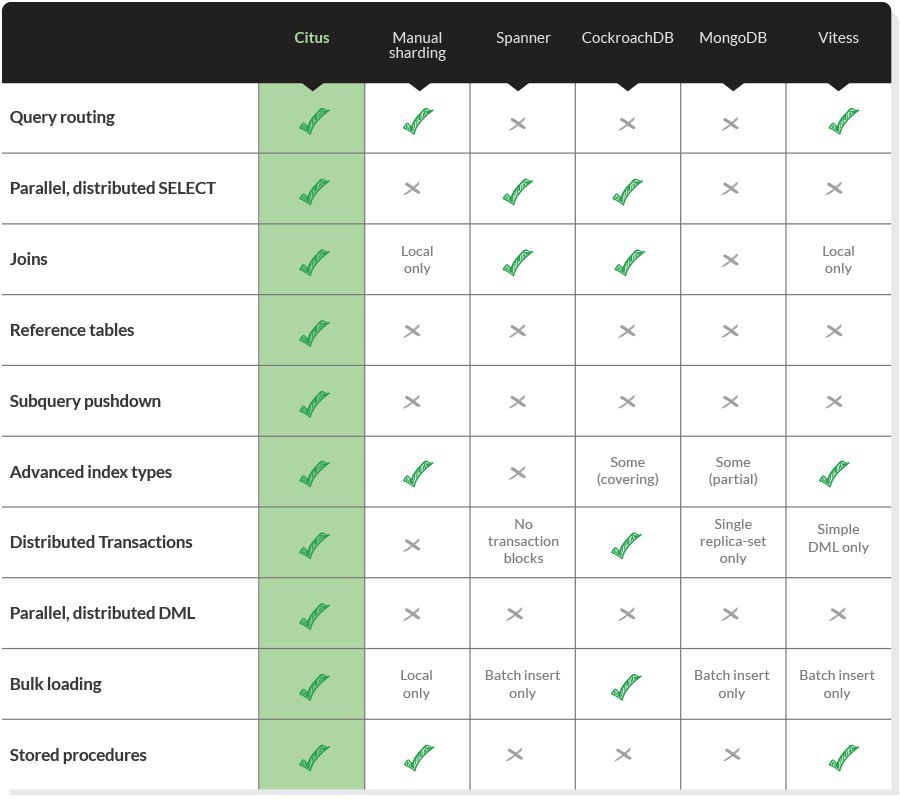
Task: Click the Citus column header
Action: (x=312, y=38)
